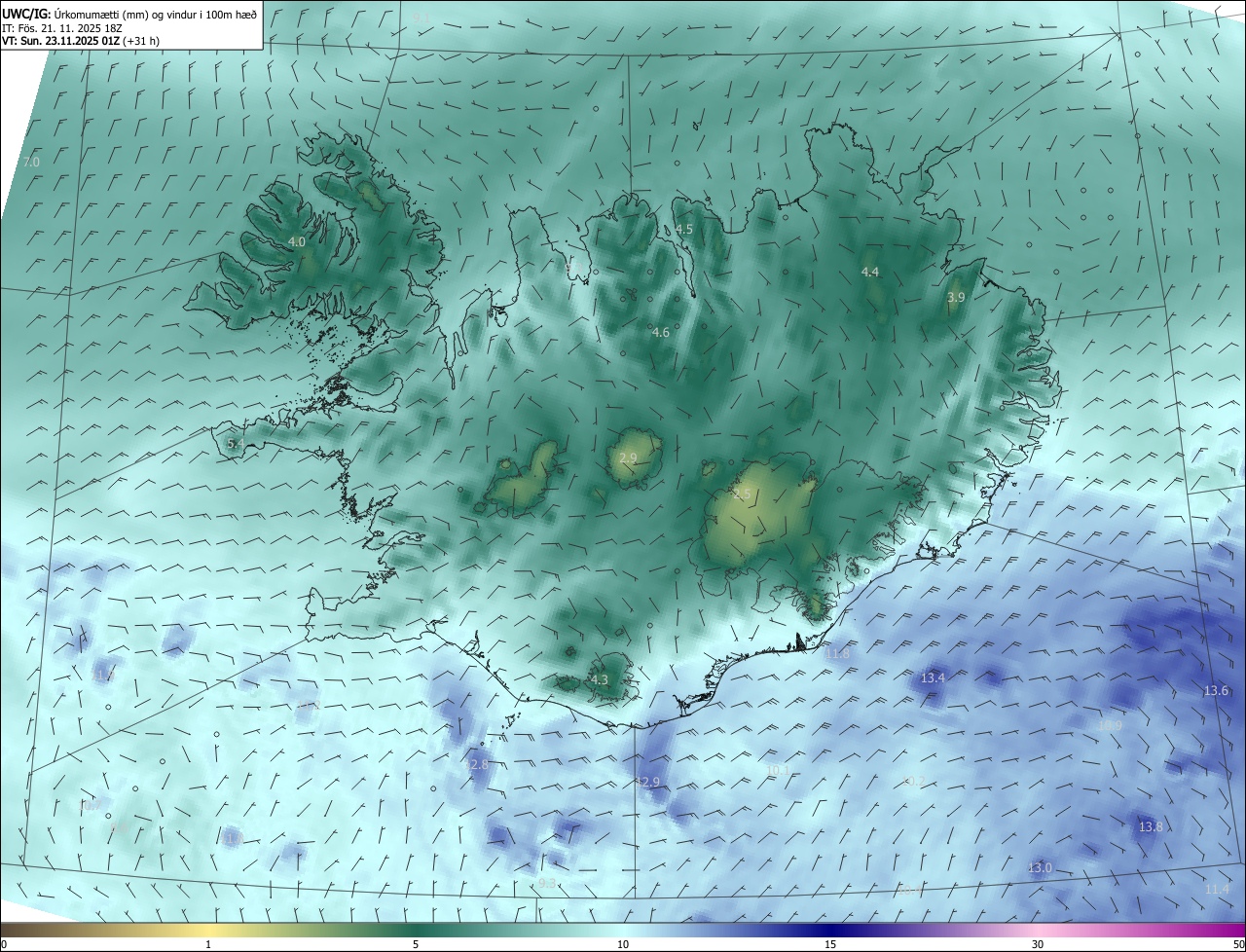Click the 10.9 value in the southeast sea
Image resolution: width=1246 pixels, height=952 pixels.
pyautogui.click(x=1110, y=725)
